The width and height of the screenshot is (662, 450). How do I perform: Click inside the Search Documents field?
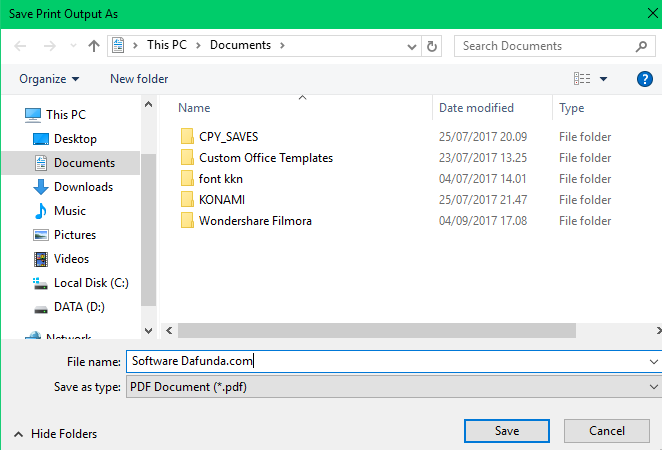[545, 46]
